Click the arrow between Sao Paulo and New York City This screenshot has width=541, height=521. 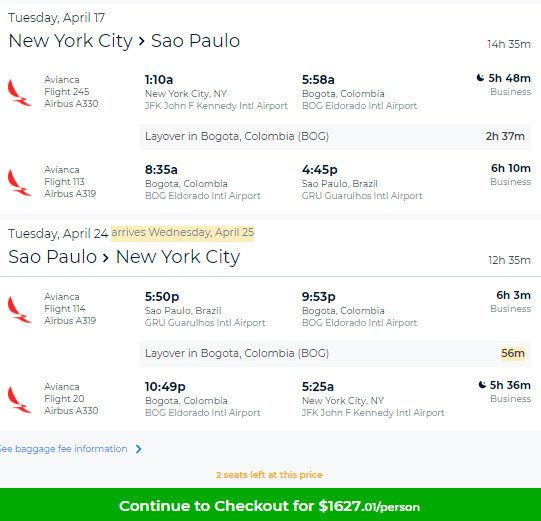tap(106, 257)
